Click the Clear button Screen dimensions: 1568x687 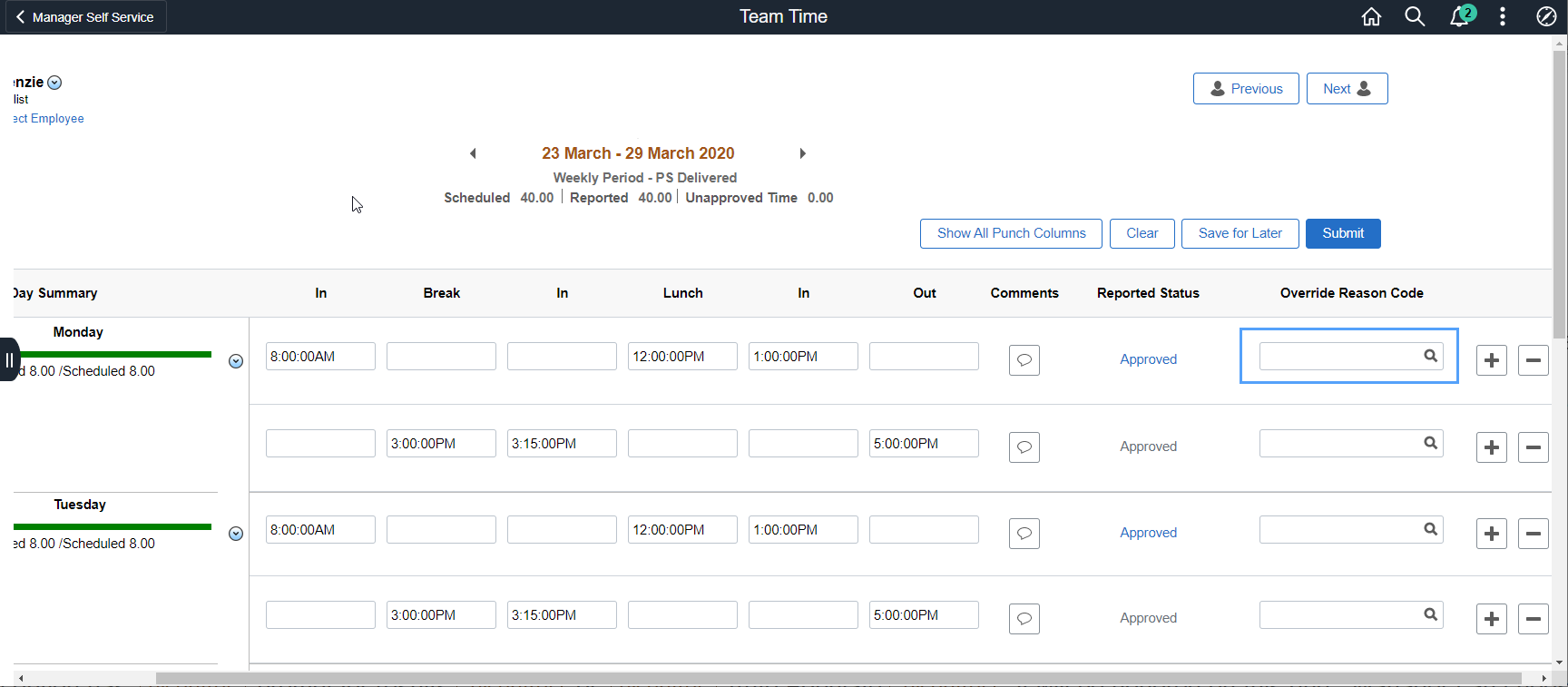(1142, 233)
